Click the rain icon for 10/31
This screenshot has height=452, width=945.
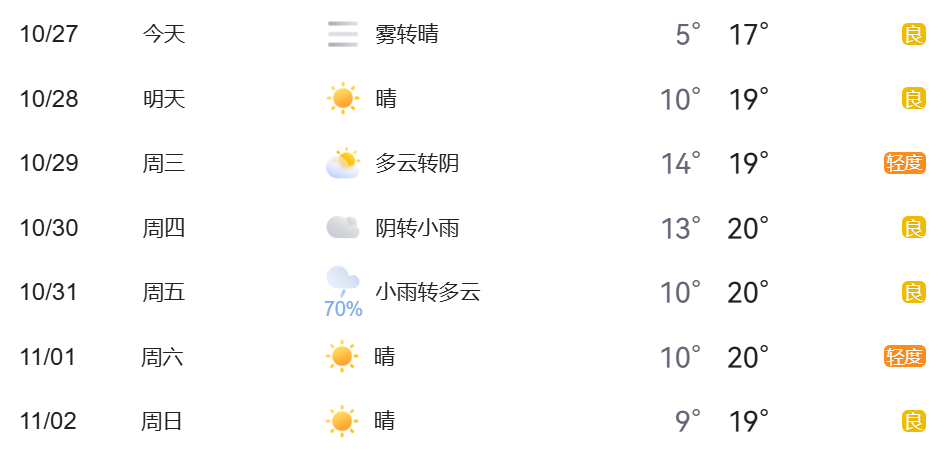[343, 281]
